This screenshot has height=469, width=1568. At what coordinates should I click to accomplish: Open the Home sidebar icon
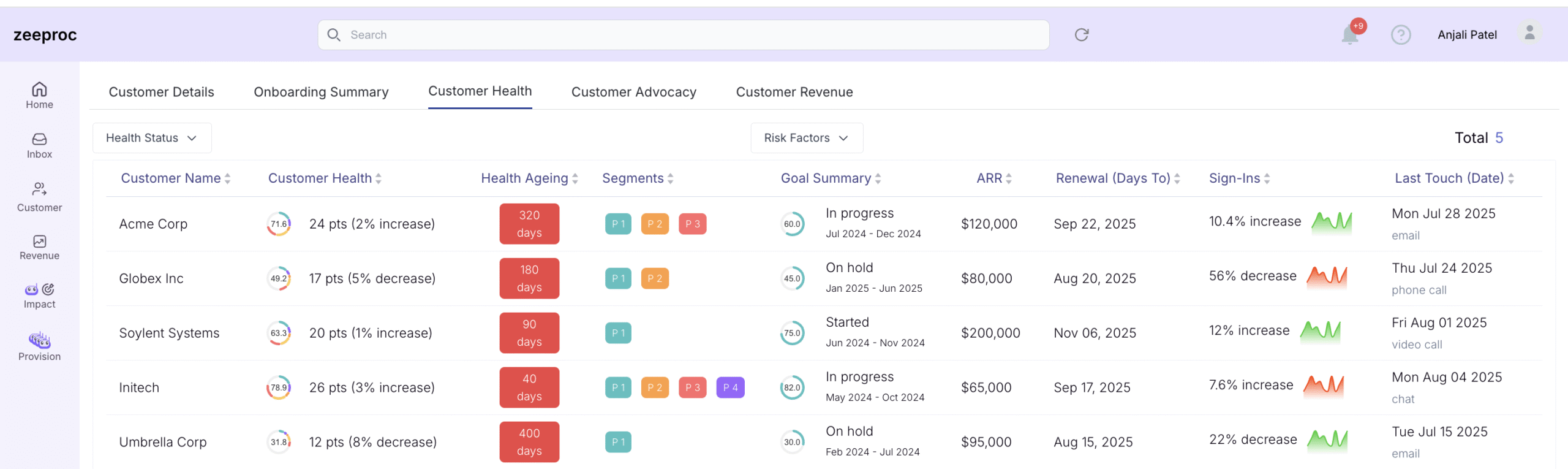(39, 95)
